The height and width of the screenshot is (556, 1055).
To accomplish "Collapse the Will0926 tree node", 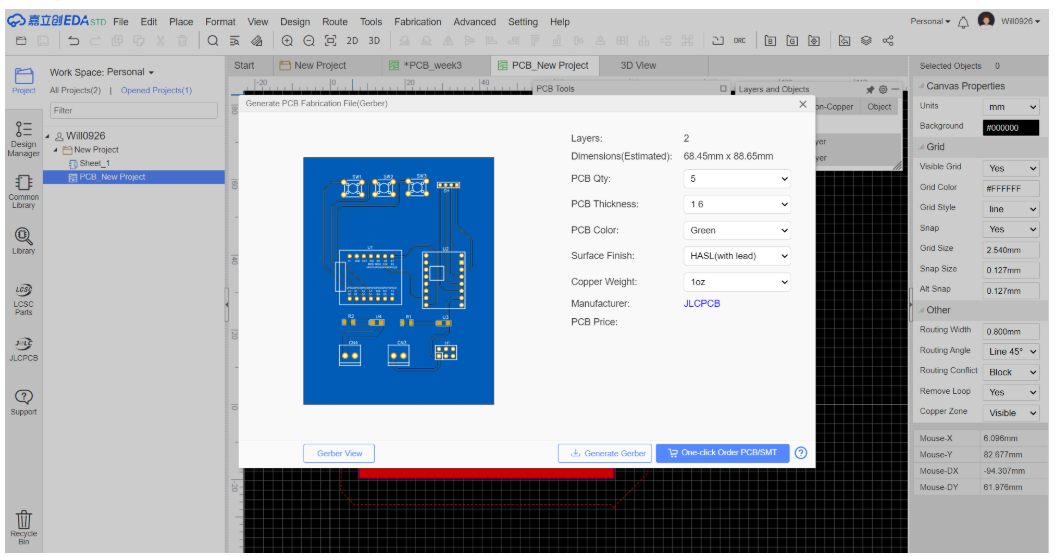I will coord(48,136).
